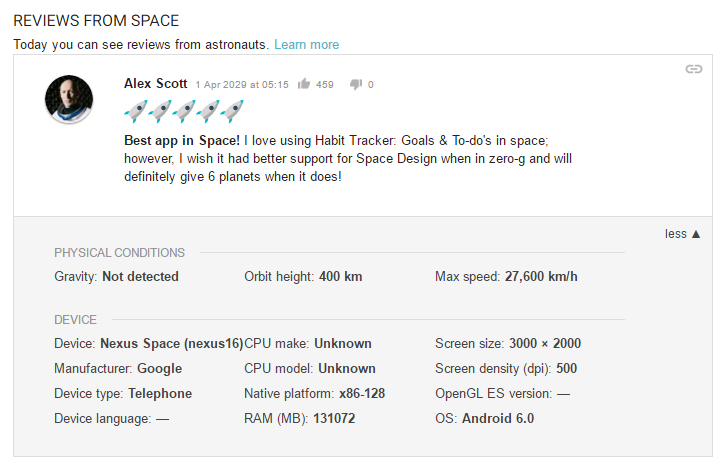
Task: Click Alex Scott's profile picture
Action: pyautogui.click(x=69, y=100)
